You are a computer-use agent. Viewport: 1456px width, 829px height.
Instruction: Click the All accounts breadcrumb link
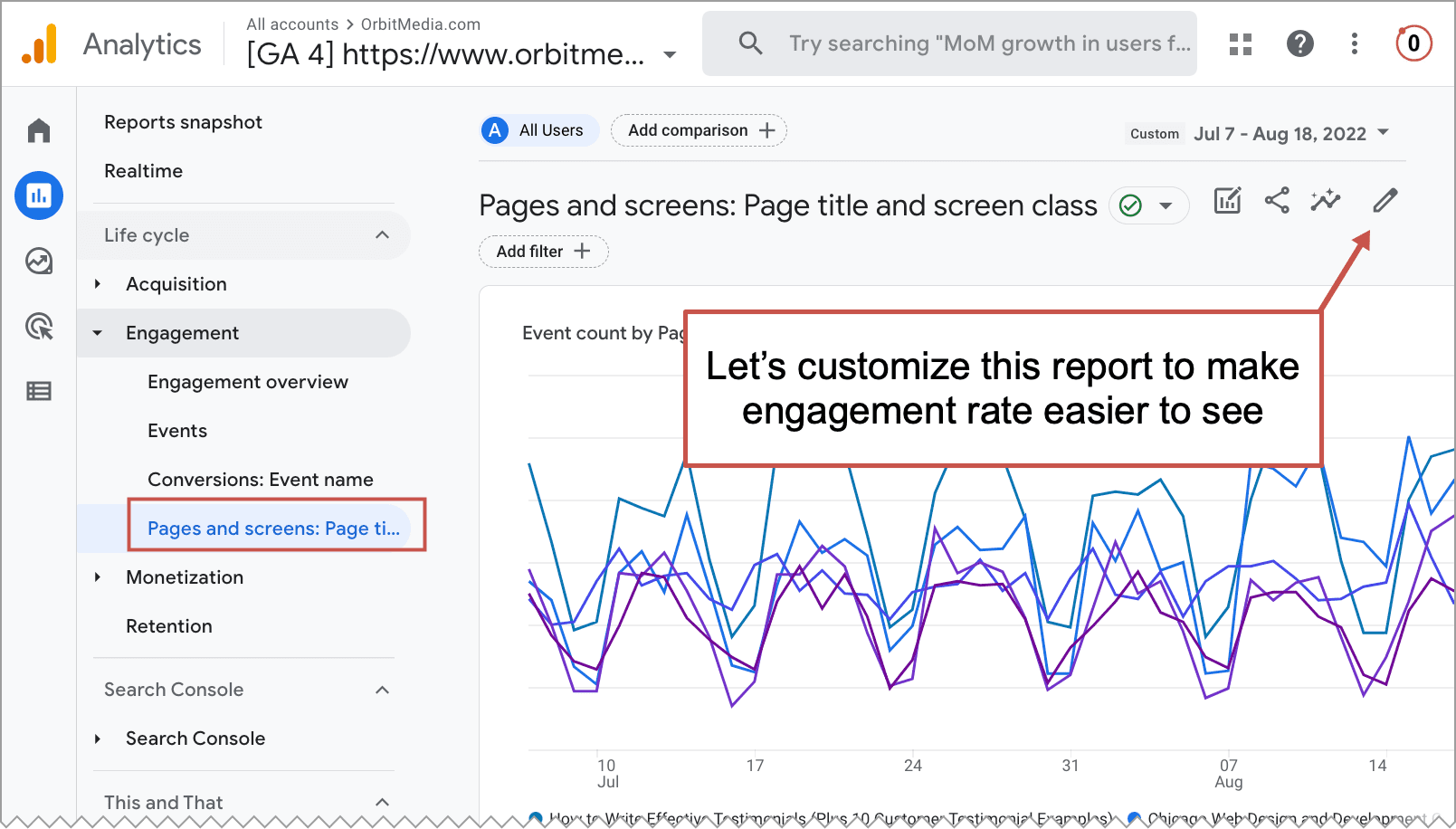(x=292, y=24)
